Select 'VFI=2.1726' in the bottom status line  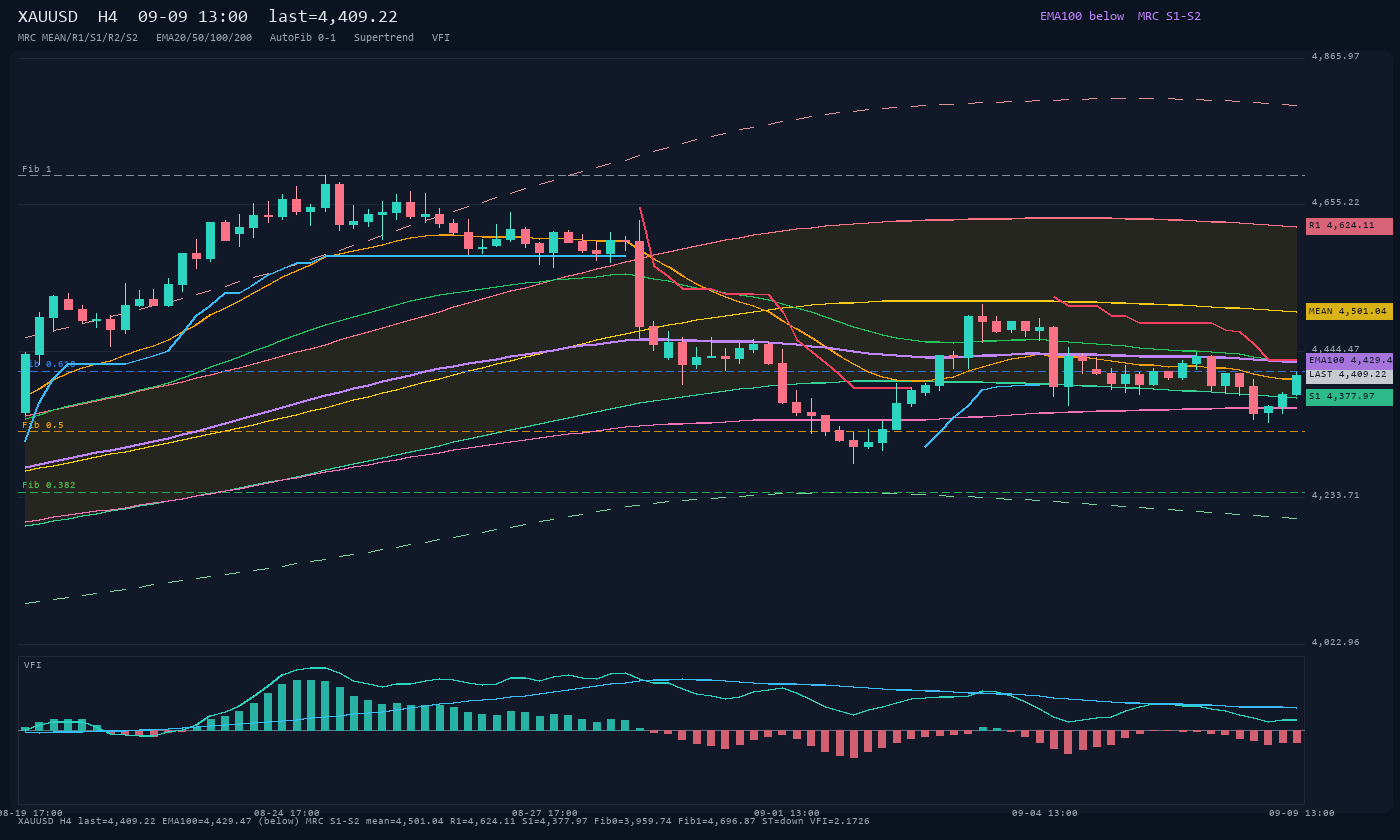[x=842, y=821]
